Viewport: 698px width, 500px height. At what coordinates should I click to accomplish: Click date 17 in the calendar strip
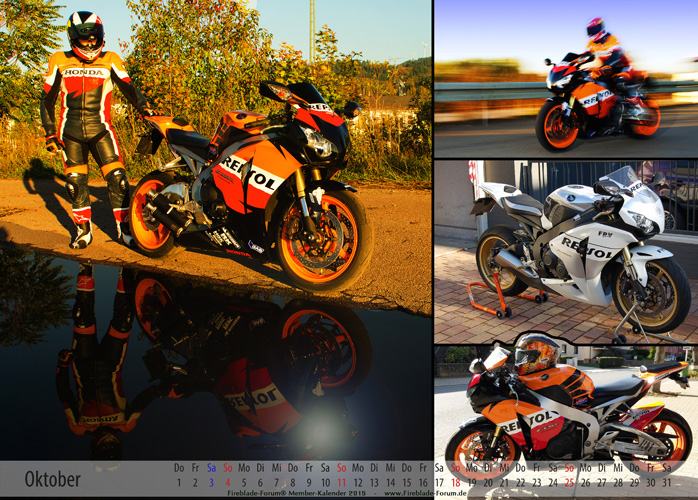click(x=439, y=483)
